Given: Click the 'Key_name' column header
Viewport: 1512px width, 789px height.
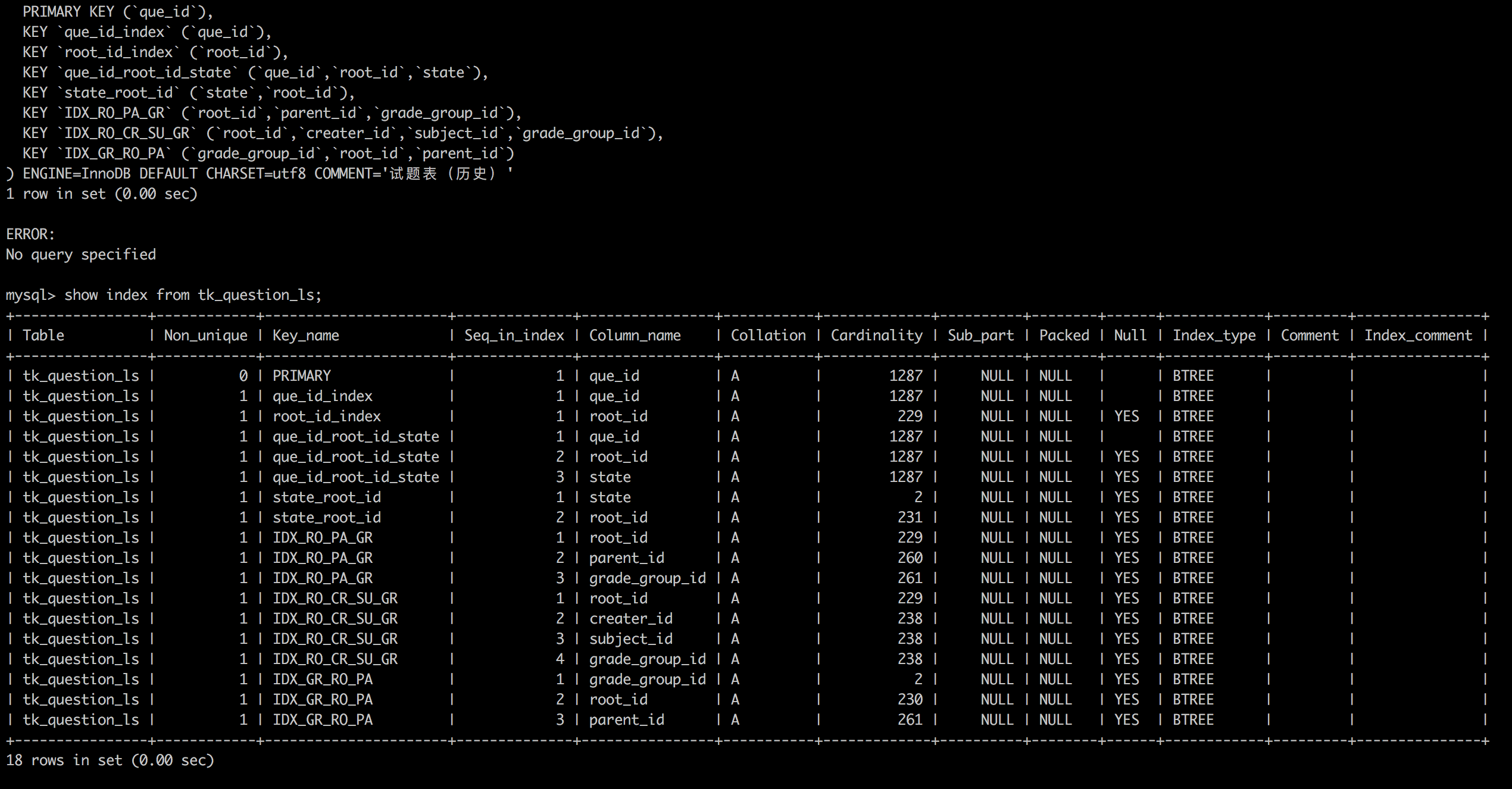Looking at the screenshot, I should (x=305, y=336).
